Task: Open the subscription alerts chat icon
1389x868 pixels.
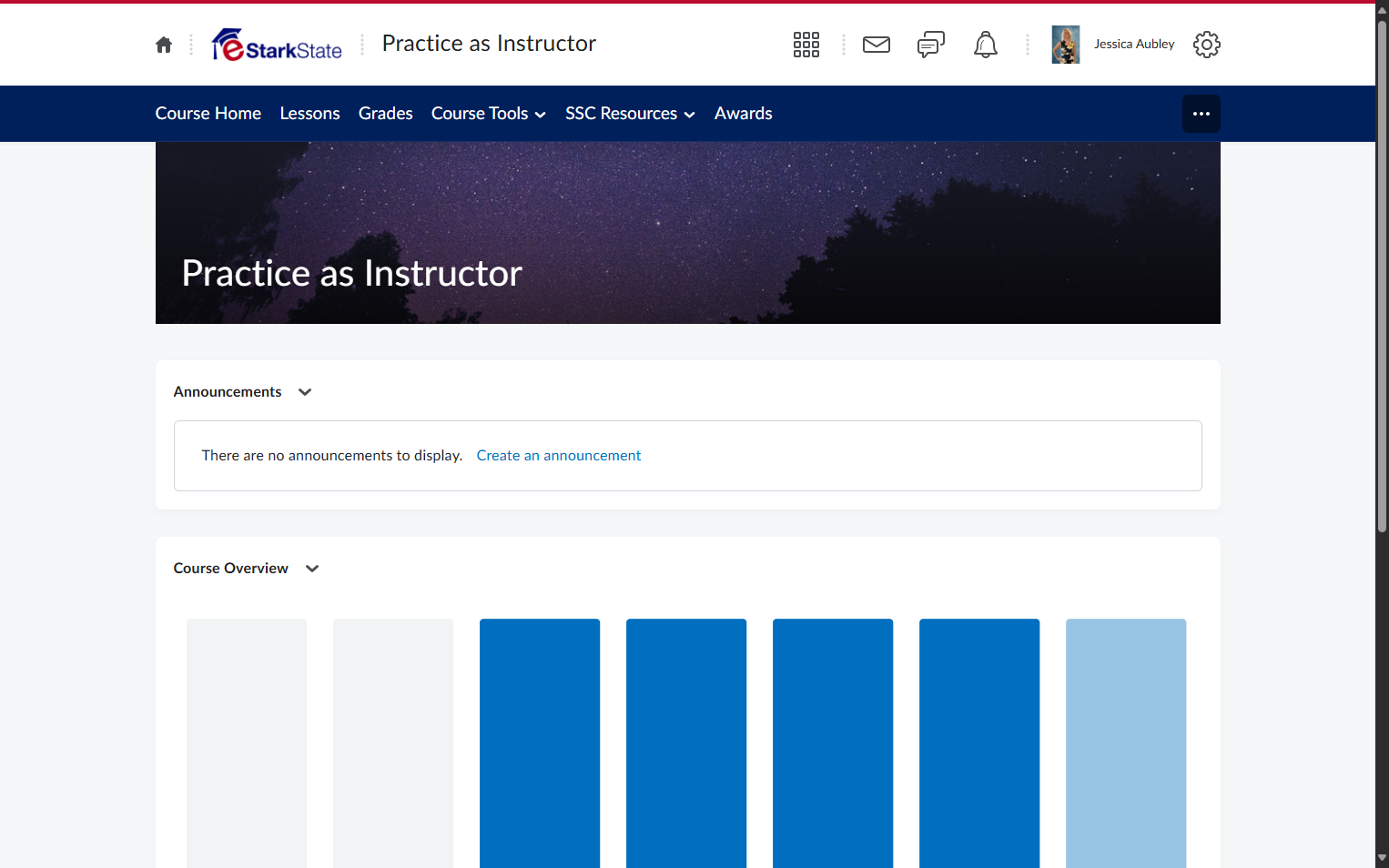Action: click(931, 45)
